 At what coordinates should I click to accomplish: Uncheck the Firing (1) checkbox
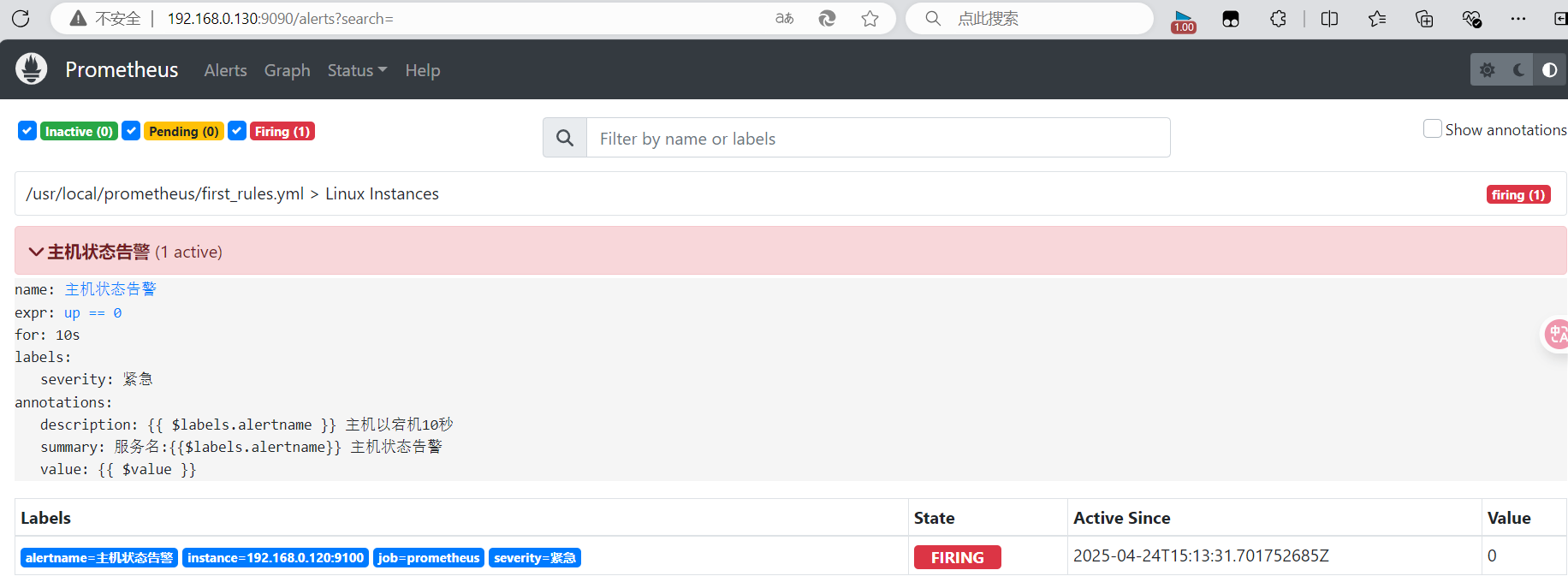[x=237, y=131]
